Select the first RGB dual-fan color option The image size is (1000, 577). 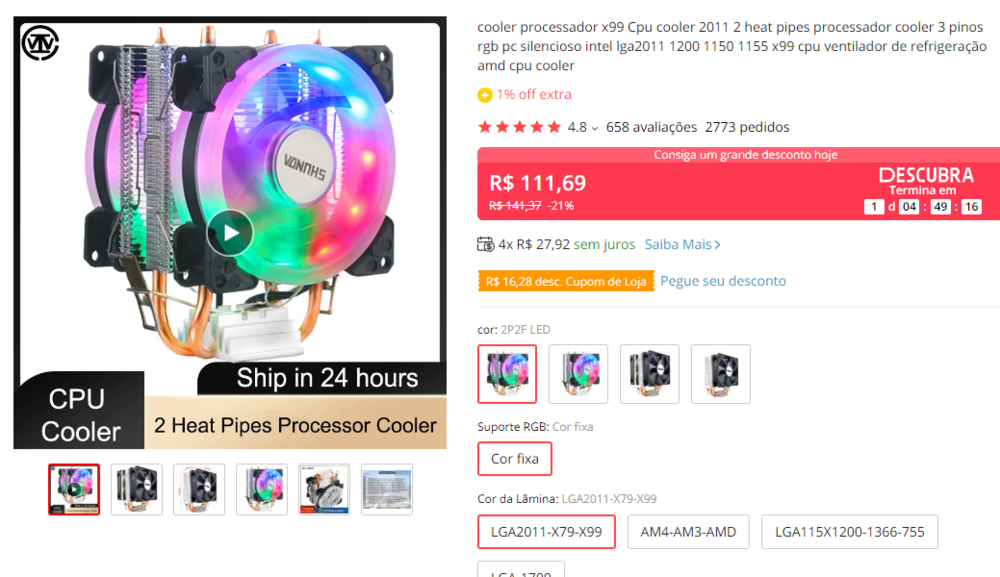pos(507,374)
